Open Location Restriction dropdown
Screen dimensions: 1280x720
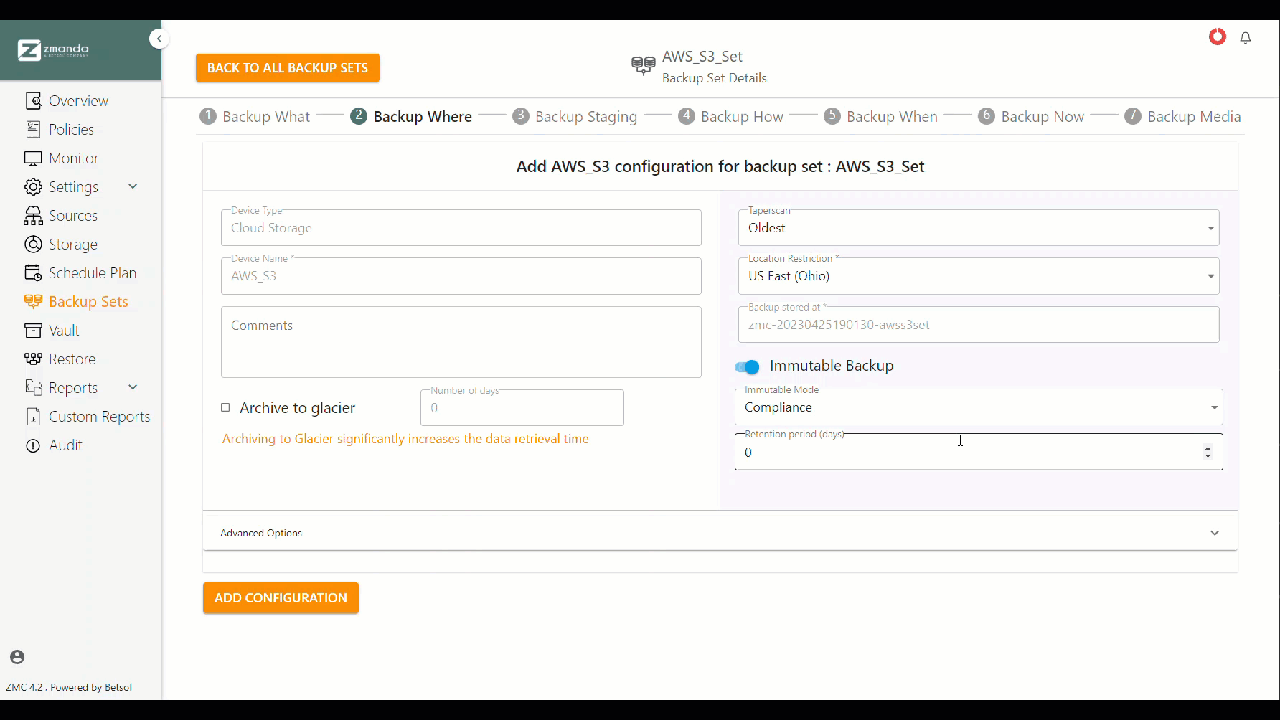[x=978, y=276]
